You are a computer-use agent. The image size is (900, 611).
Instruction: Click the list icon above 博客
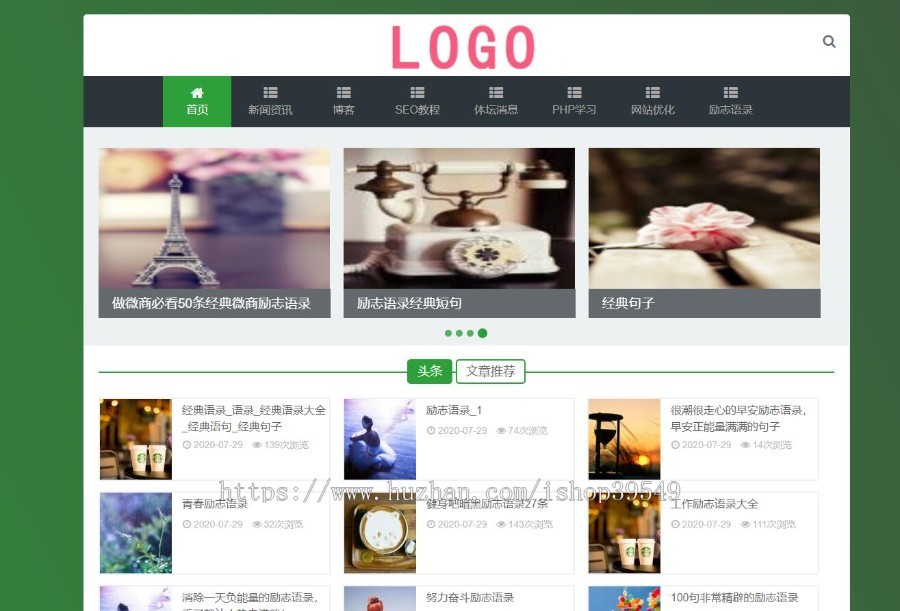tap(344, 92)
